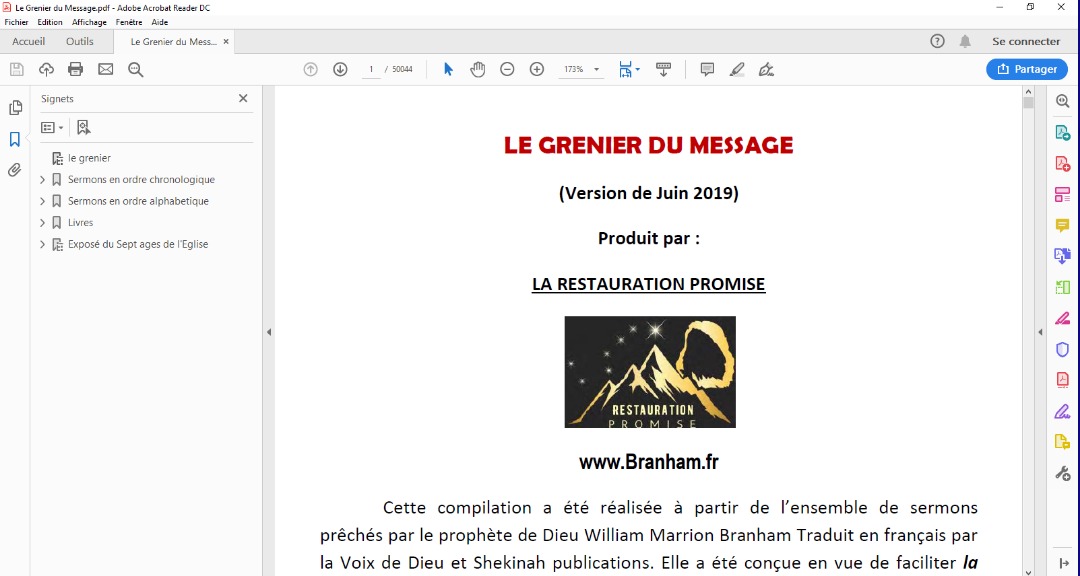This screenshot has height=576, width=1080.
Task: Switch to the Outils tab
Action: 80,41
